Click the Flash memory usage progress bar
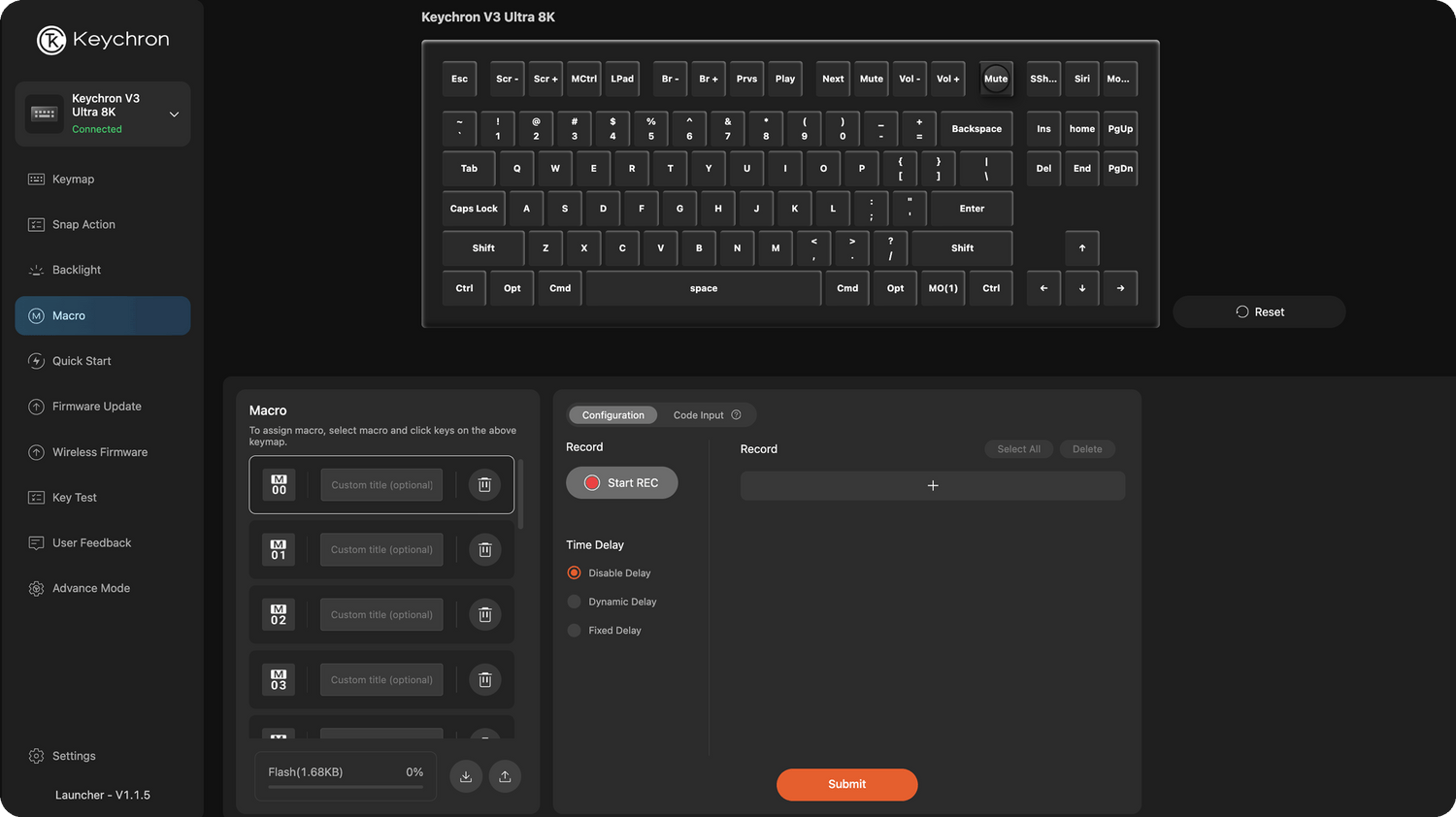This screenshot has width=1456, height=817. click(x=346, y=787)
